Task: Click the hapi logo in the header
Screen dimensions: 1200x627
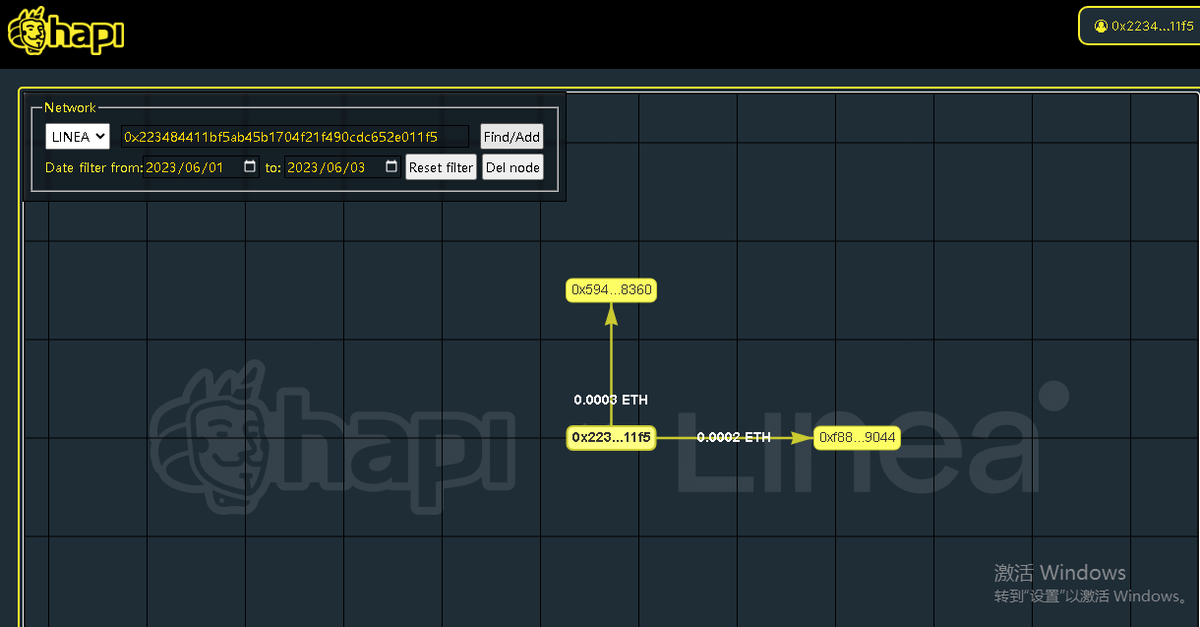Action: [66, 33]
